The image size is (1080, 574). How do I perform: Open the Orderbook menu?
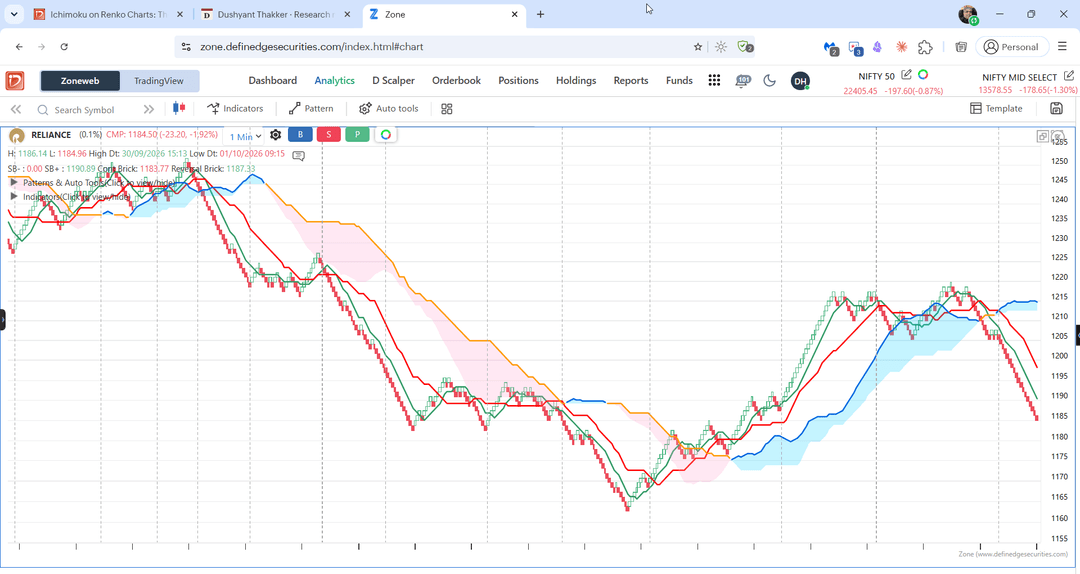click(456, 81)
